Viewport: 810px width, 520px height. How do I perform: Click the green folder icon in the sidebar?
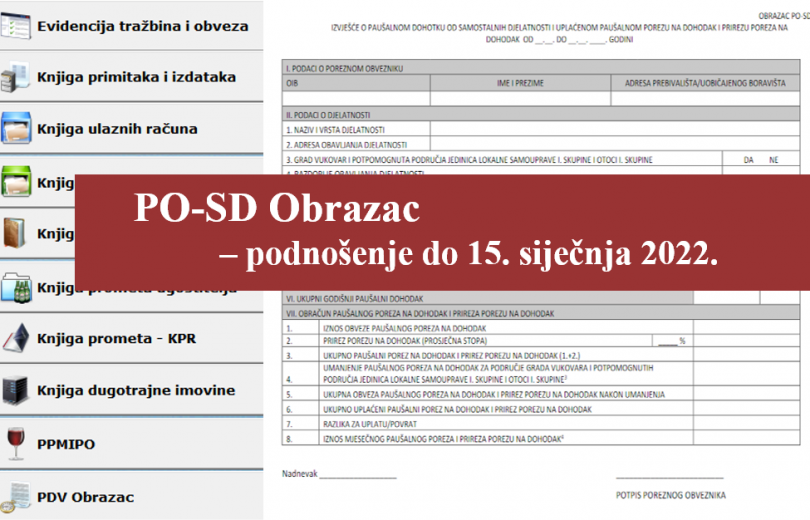pos(16,181)
